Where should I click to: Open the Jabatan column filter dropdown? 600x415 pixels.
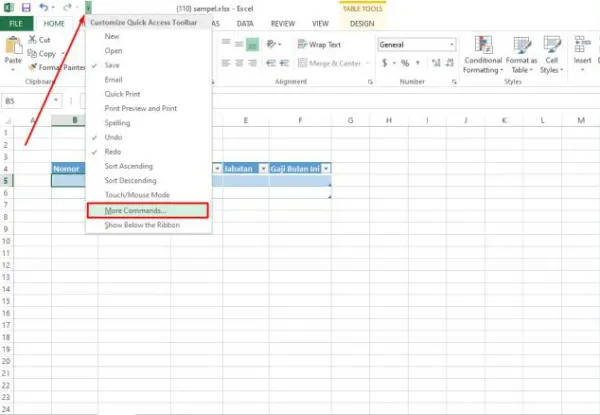(263, 169)
